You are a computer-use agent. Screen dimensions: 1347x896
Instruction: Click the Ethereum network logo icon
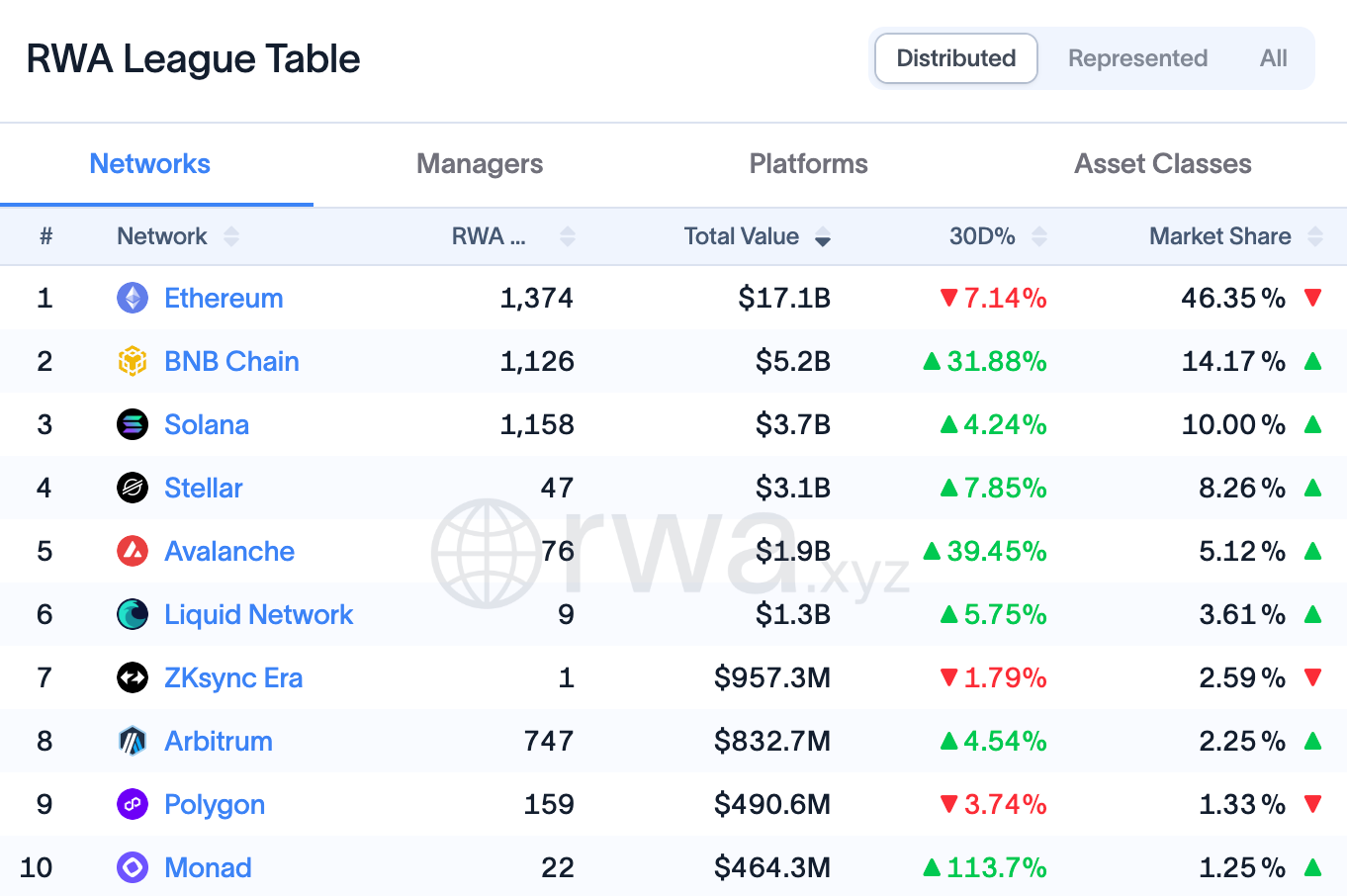133,298
